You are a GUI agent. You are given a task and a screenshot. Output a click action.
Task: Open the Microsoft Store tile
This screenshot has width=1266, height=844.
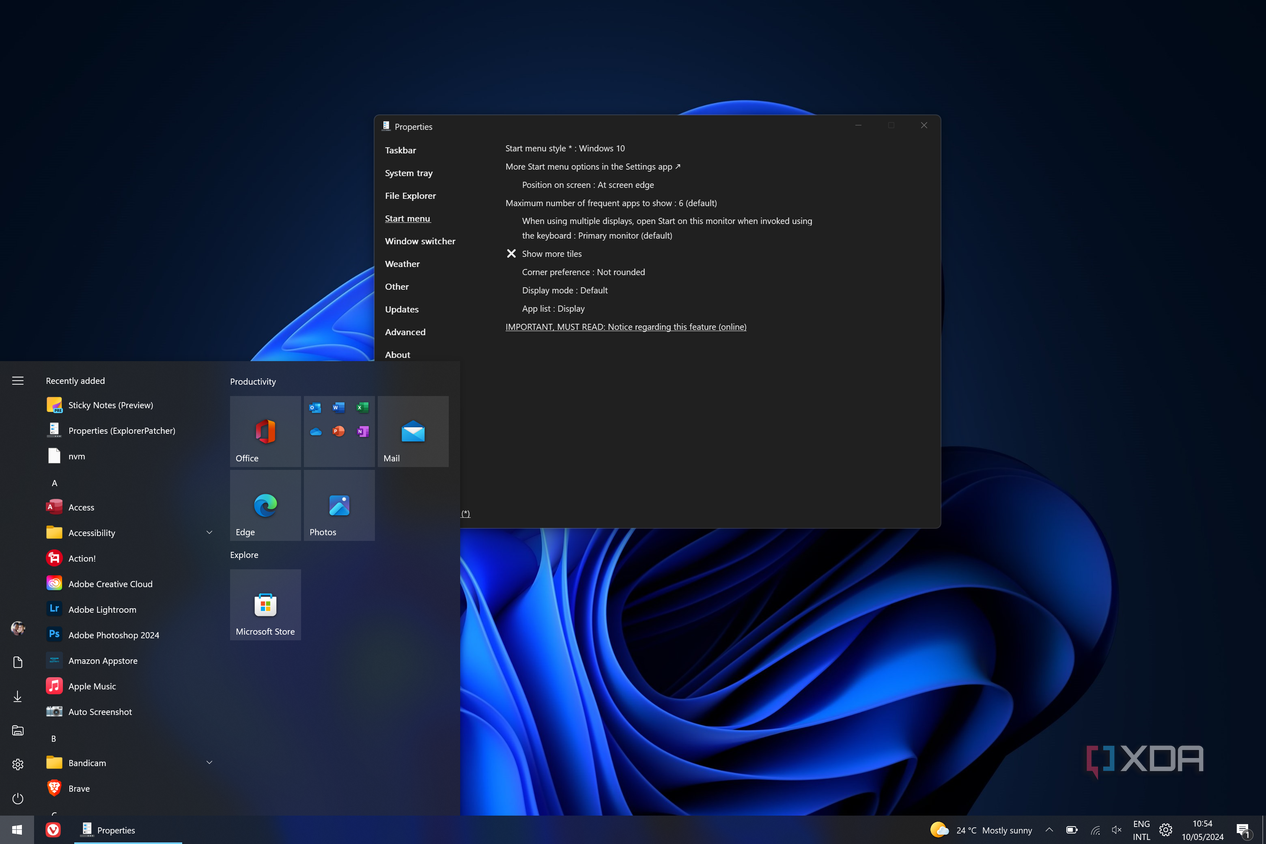265,605
